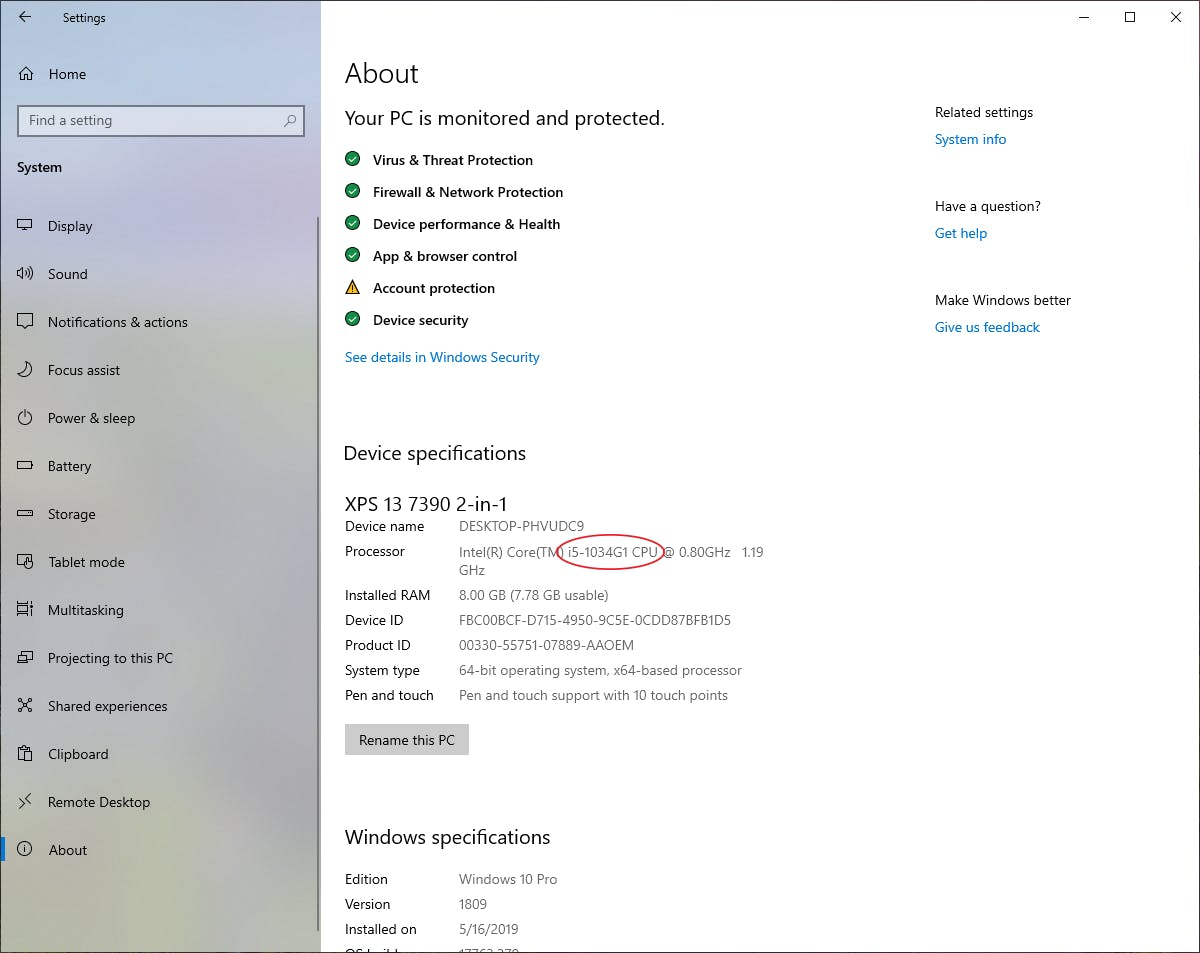Click the Tablet mode icon
This screenshot has height=953, width=1200.
coord(26,562)
